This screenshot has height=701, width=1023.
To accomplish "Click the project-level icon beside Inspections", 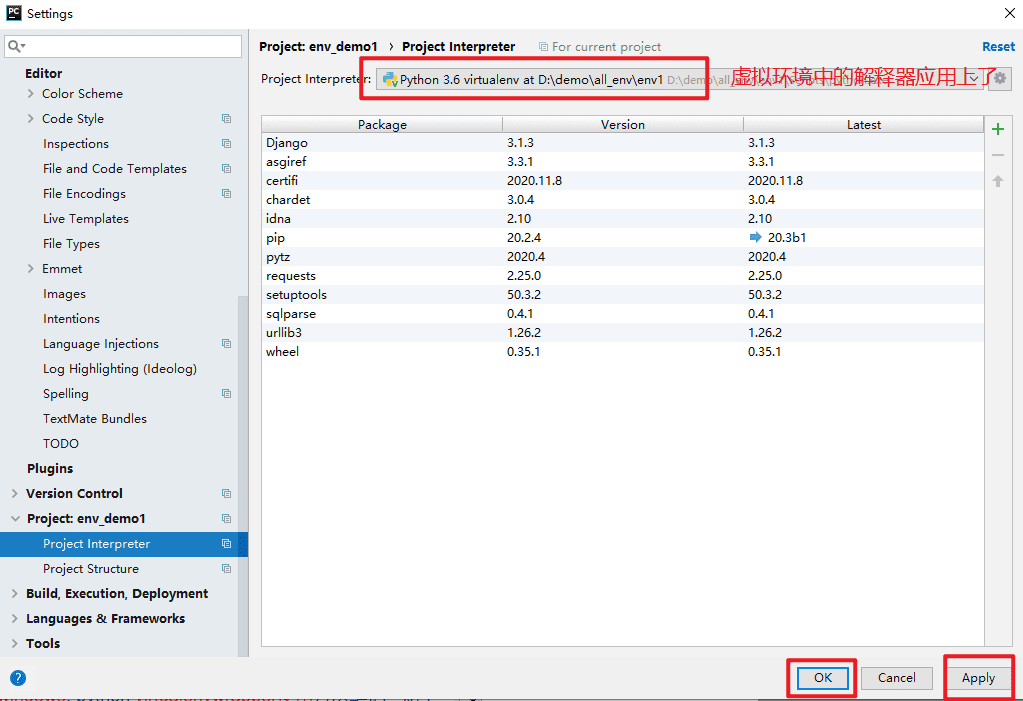I will 226,144.
